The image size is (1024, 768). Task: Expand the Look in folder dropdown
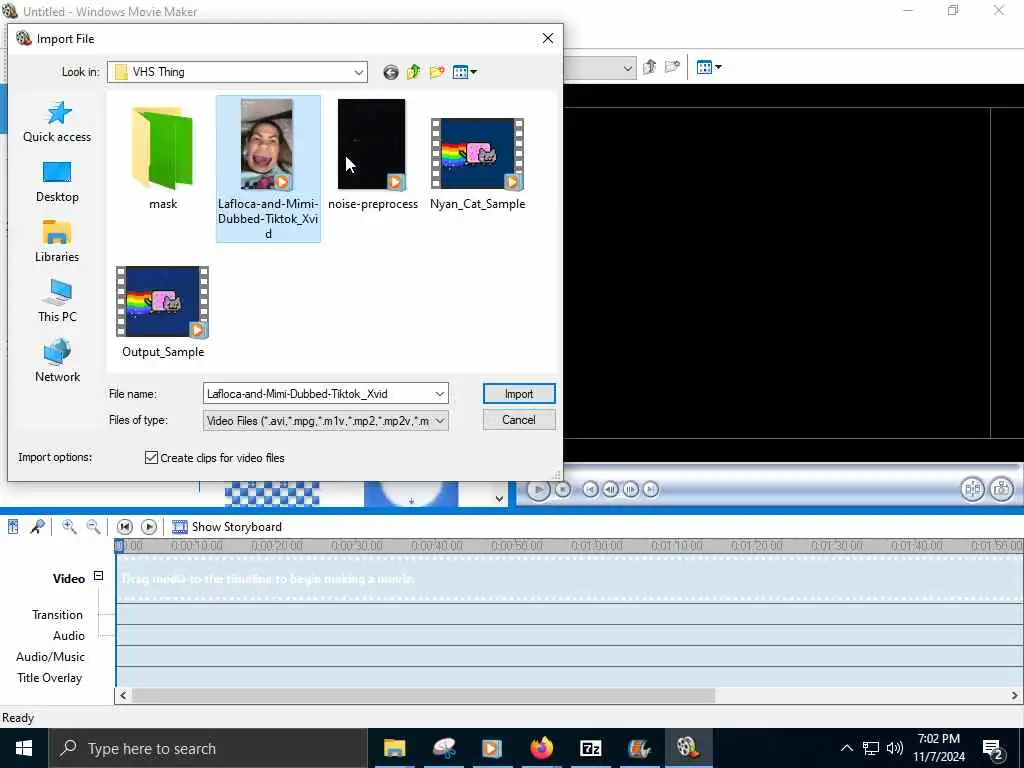click(359, 72)
